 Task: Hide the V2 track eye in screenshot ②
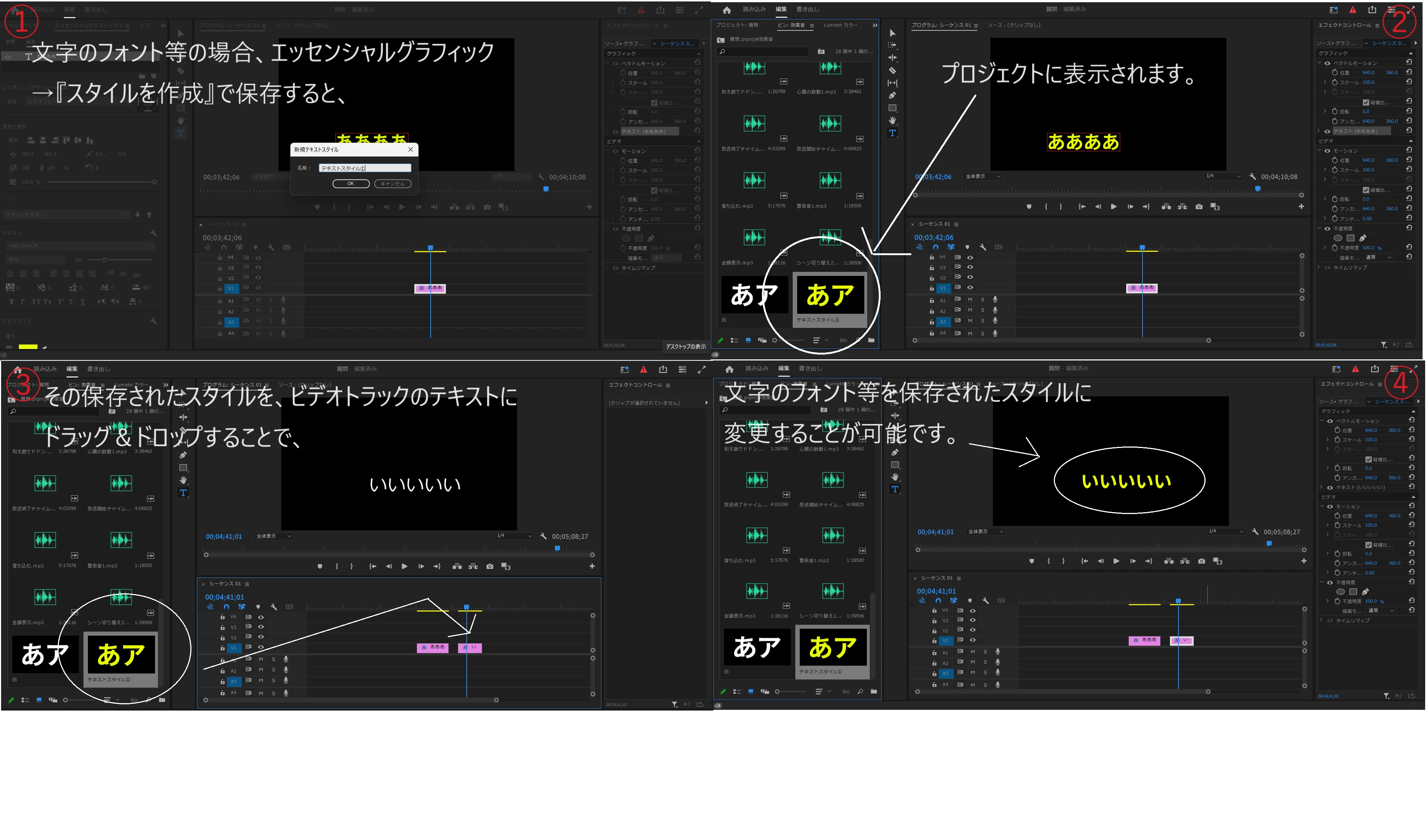click(970, 277)
